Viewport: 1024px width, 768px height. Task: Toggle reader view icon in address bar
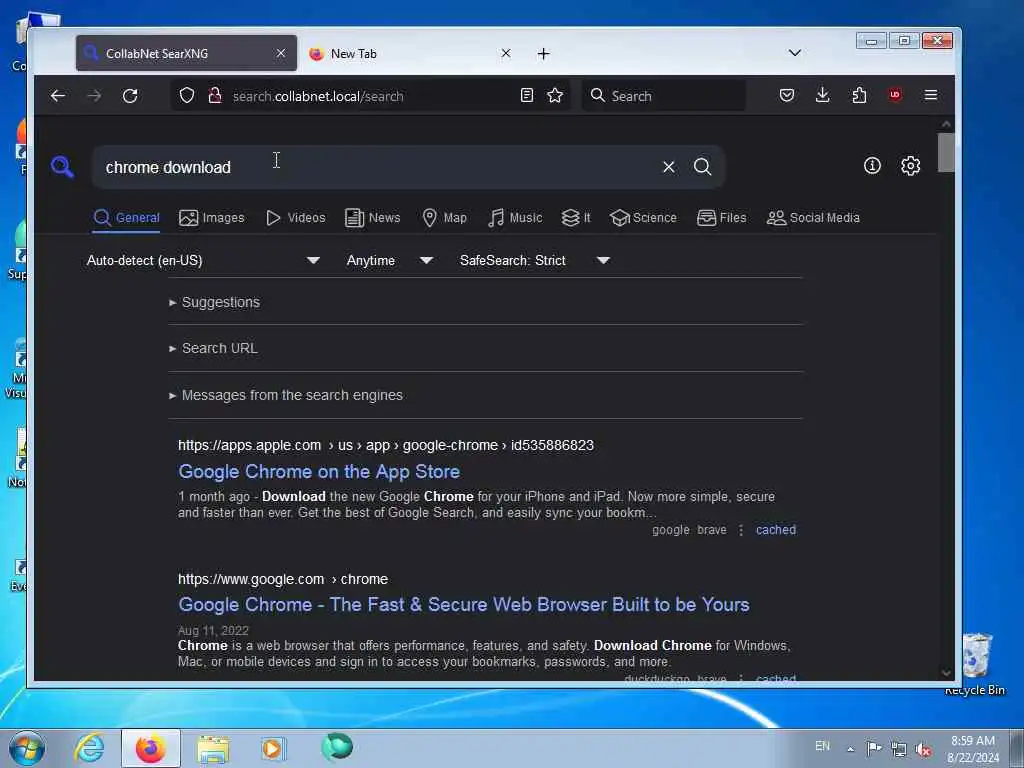527,96
